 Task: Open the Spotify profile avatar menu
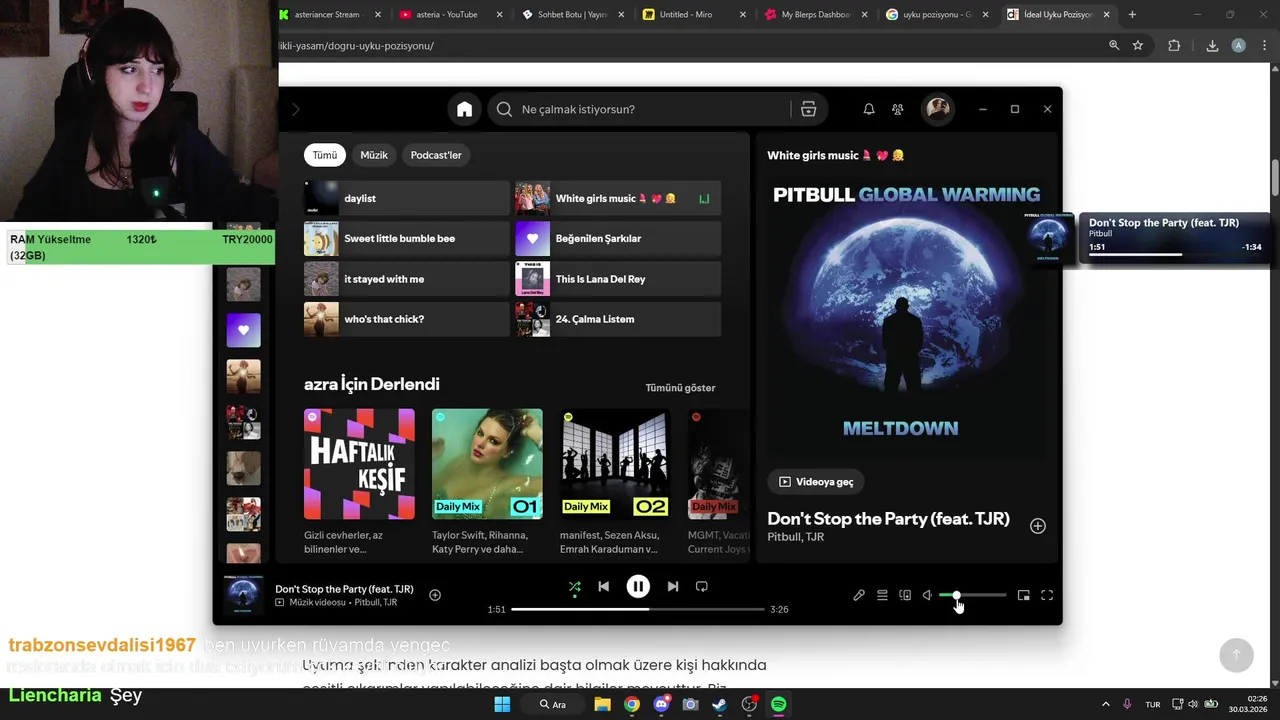(938, 109)
